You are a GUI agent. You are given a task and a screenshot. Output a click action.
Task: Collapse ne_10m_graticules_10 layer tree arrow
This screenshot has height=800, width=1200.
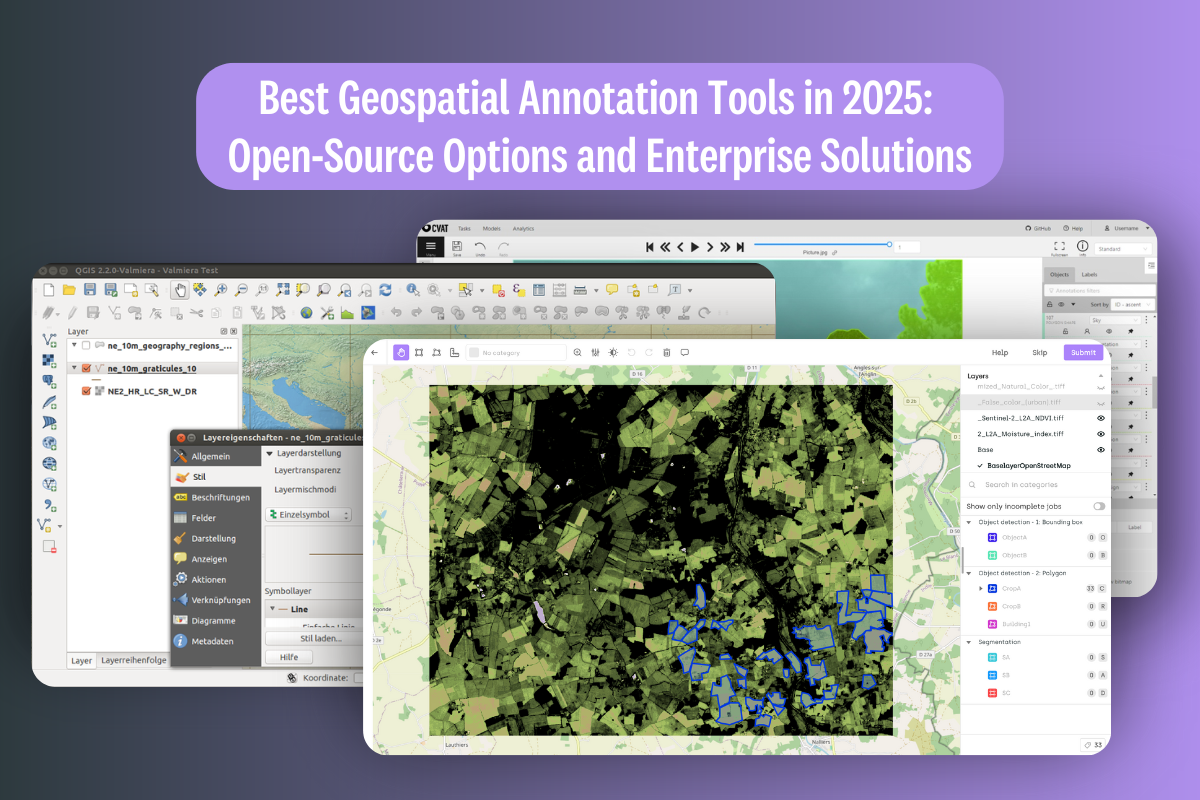(x=74, y=368)
